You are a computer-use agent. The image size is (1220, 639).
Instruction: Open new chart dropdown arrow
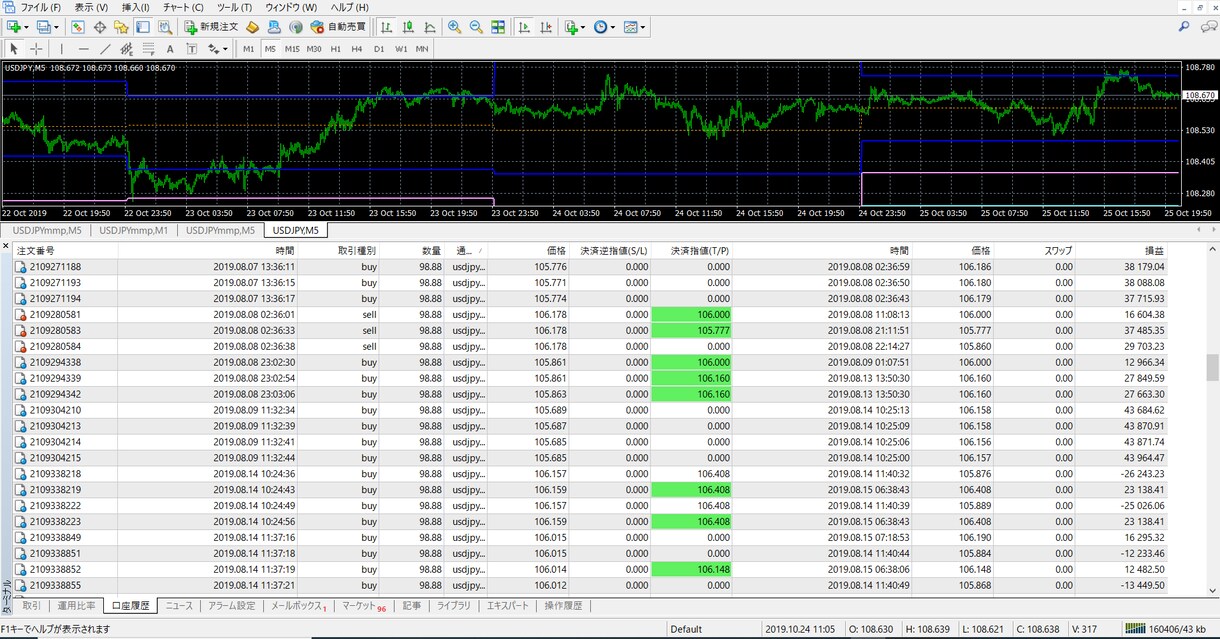click(x=26, y=27)
